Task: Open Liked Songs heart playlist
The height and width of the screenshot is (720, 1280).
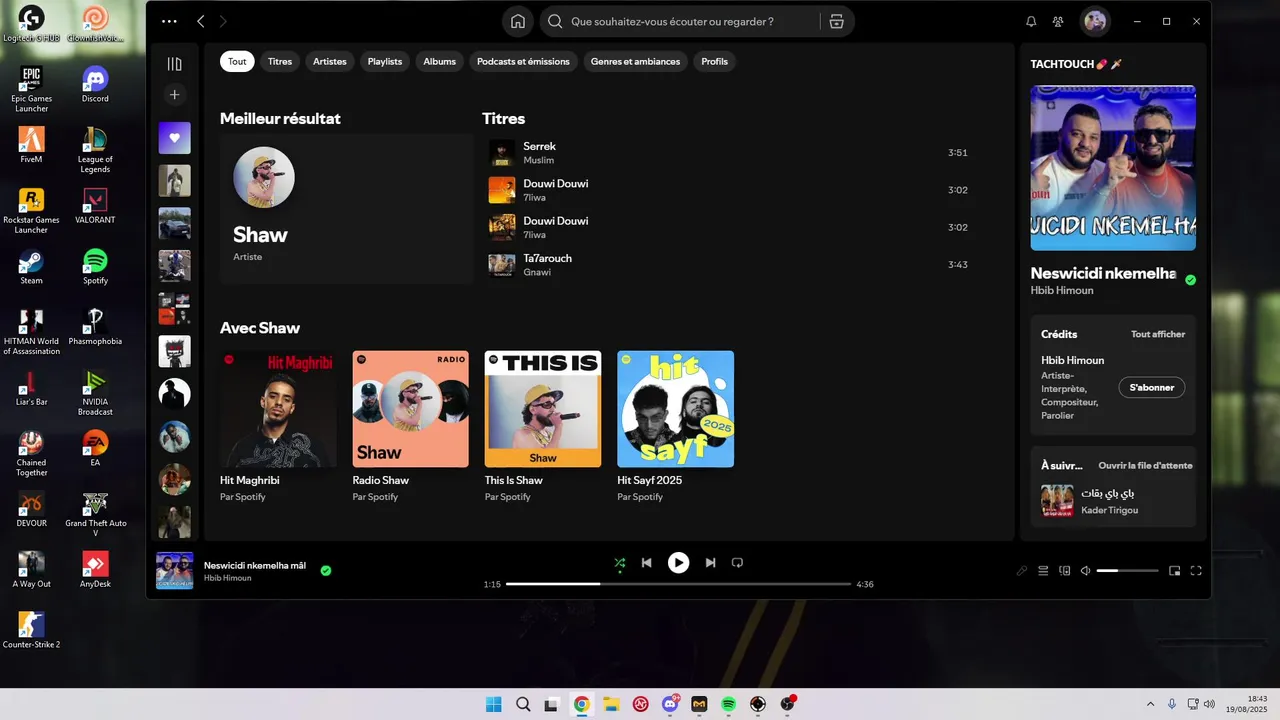Action: point(174,138)
